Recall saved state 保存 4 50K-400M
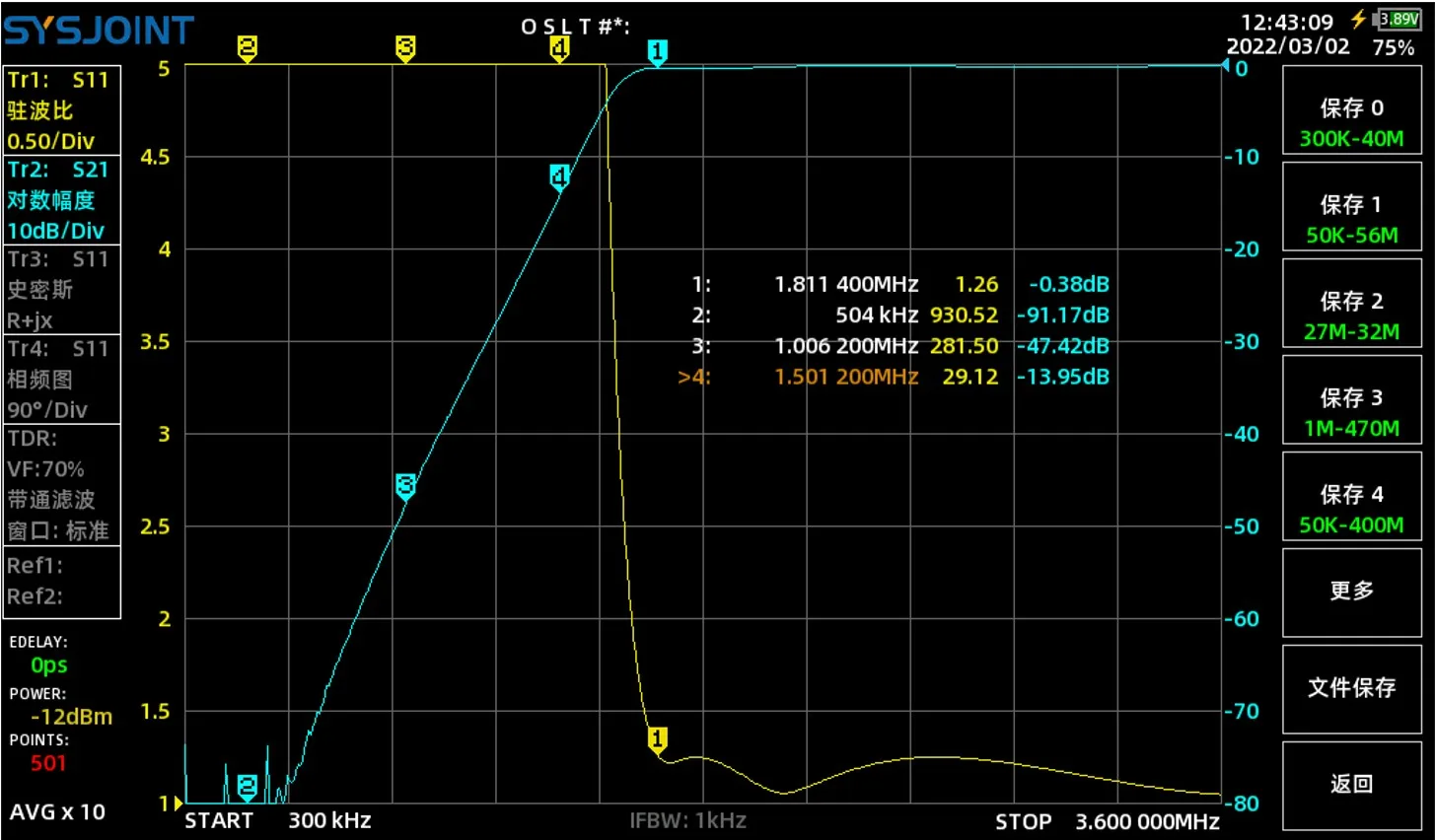This screenshot has height=840, width=1435. (1351, 497)
